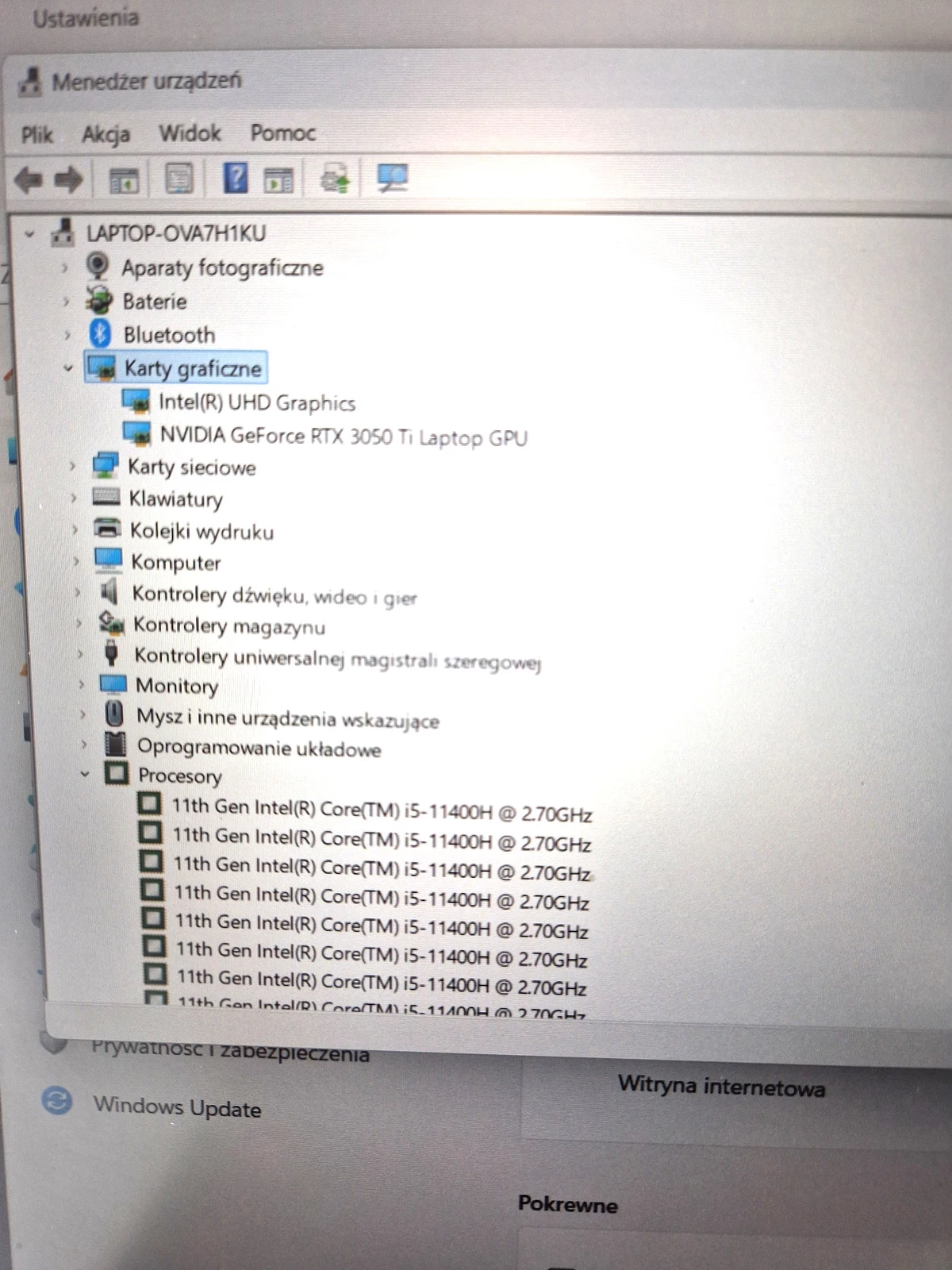The width and height of the screenshot is (952, 1270).
Task: Open Properties from the toolbar icon
Action: (179, 179)
